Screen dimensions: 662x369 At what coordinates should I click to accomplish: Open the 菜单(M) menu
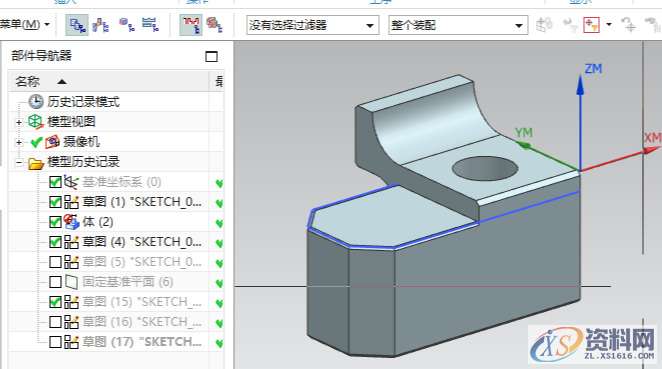pyautogui.click(x=24, y=24)
